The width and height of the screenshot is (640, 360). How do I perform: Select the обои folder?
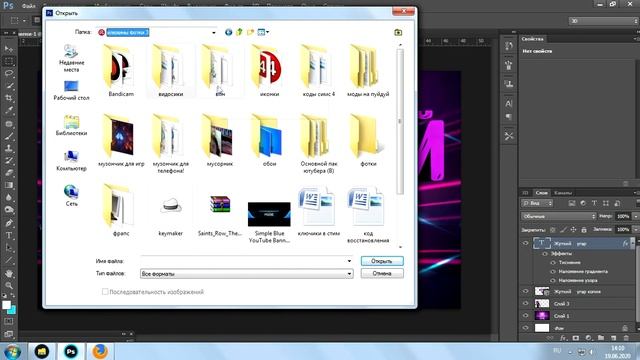click(269, 141)
